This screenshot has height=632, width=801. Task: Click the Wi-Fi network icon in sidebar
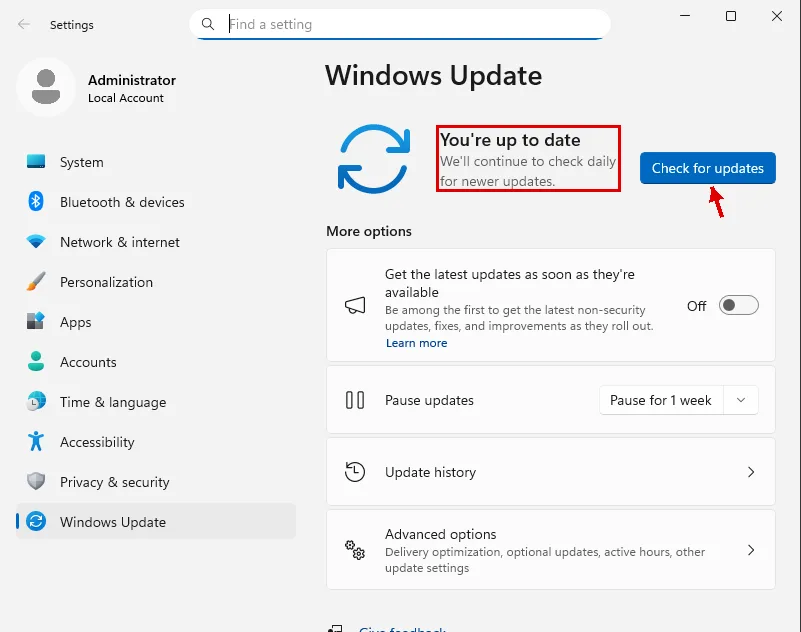[x=36, y=241]
